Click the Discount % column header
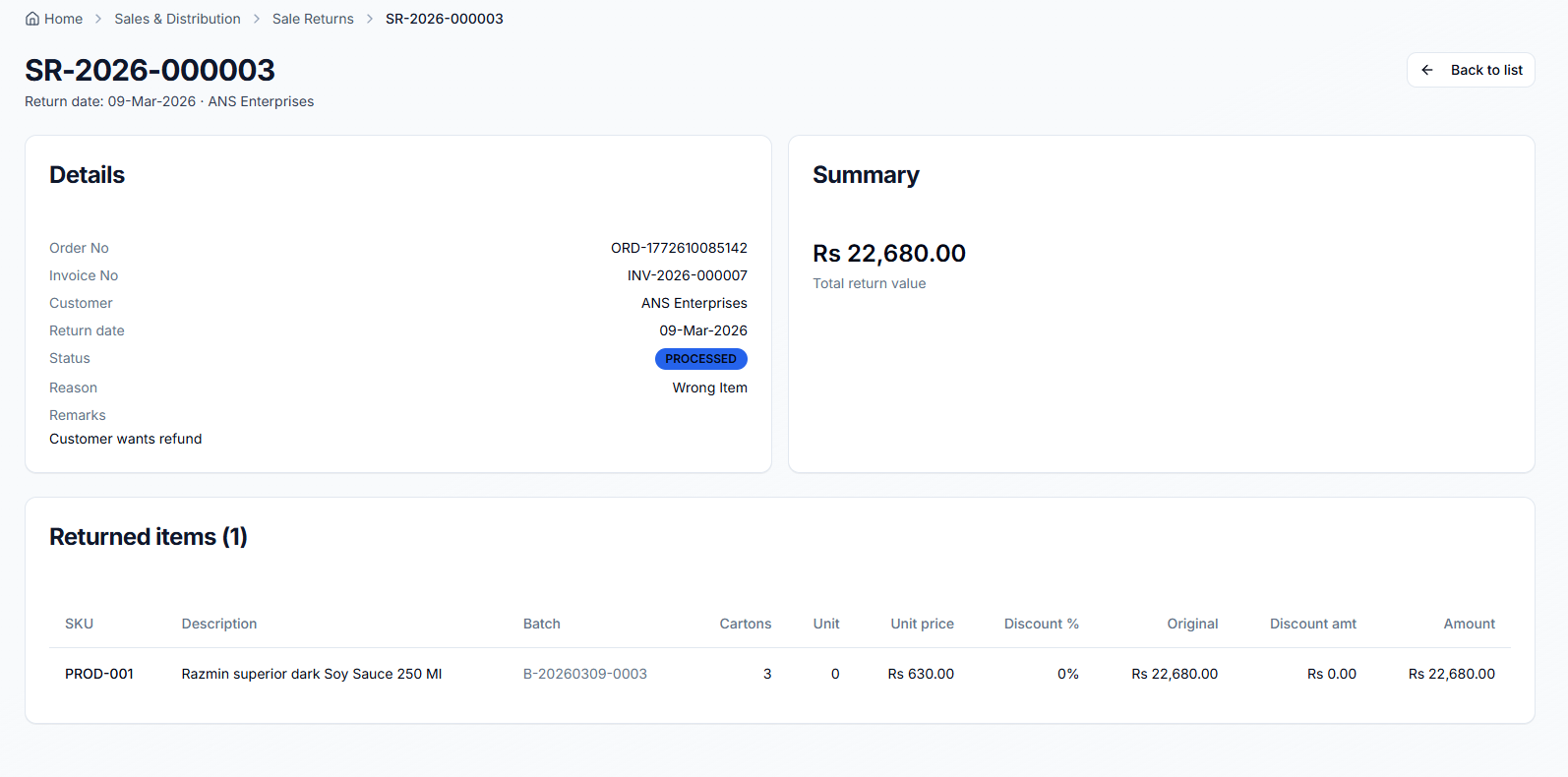 coord(1041,624)
